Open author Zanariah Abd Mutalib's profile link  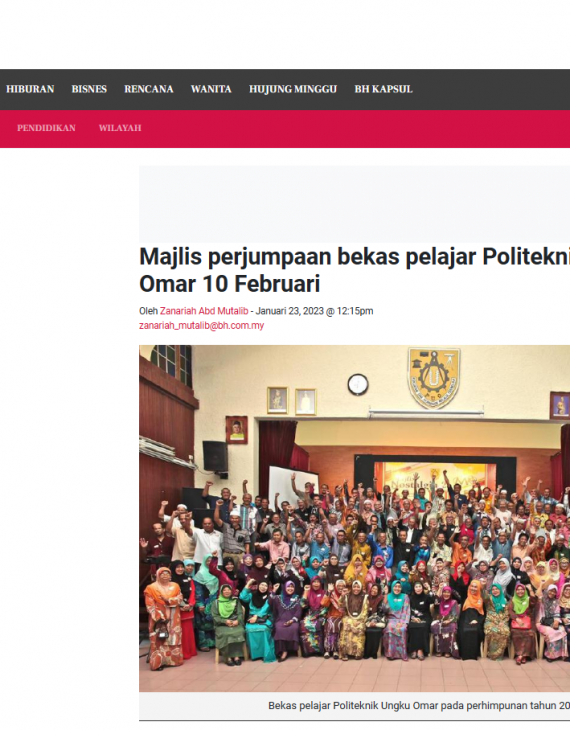pyautogui.click(x=204, y=311)
